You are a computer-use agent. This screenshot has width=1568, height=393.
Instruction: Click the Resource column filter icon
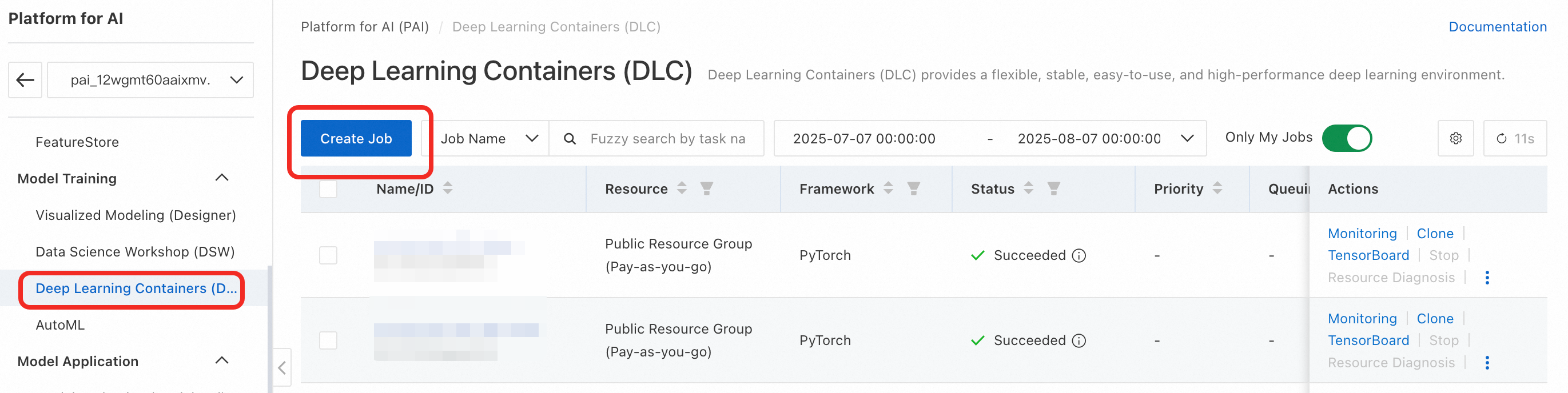(706, 189)
